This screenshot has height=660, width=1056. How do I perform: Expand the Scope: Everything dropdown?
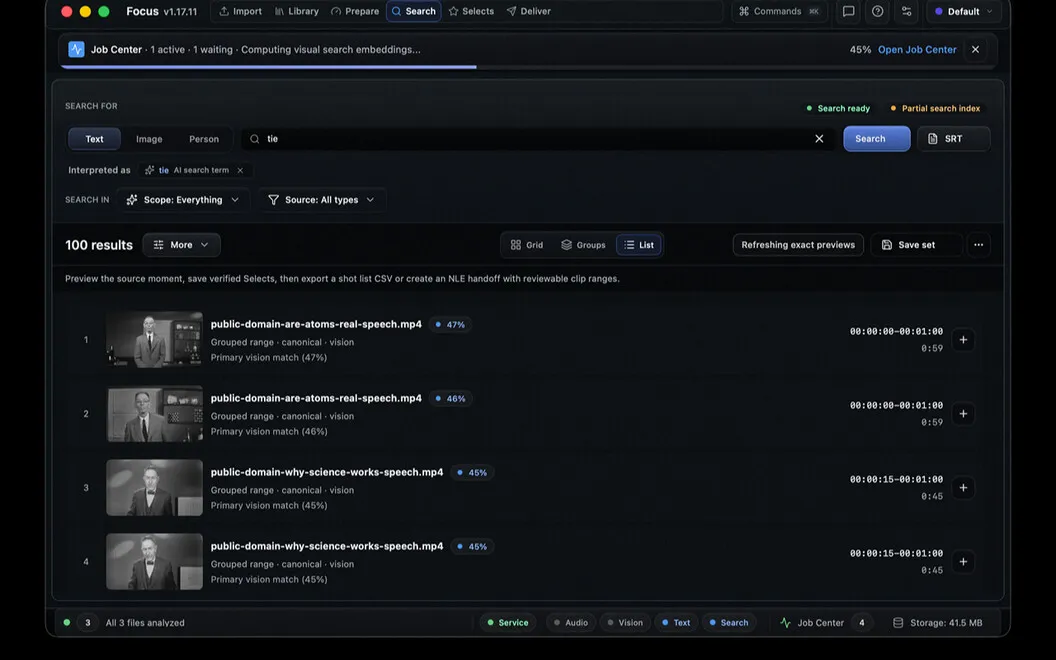point(183,200)
